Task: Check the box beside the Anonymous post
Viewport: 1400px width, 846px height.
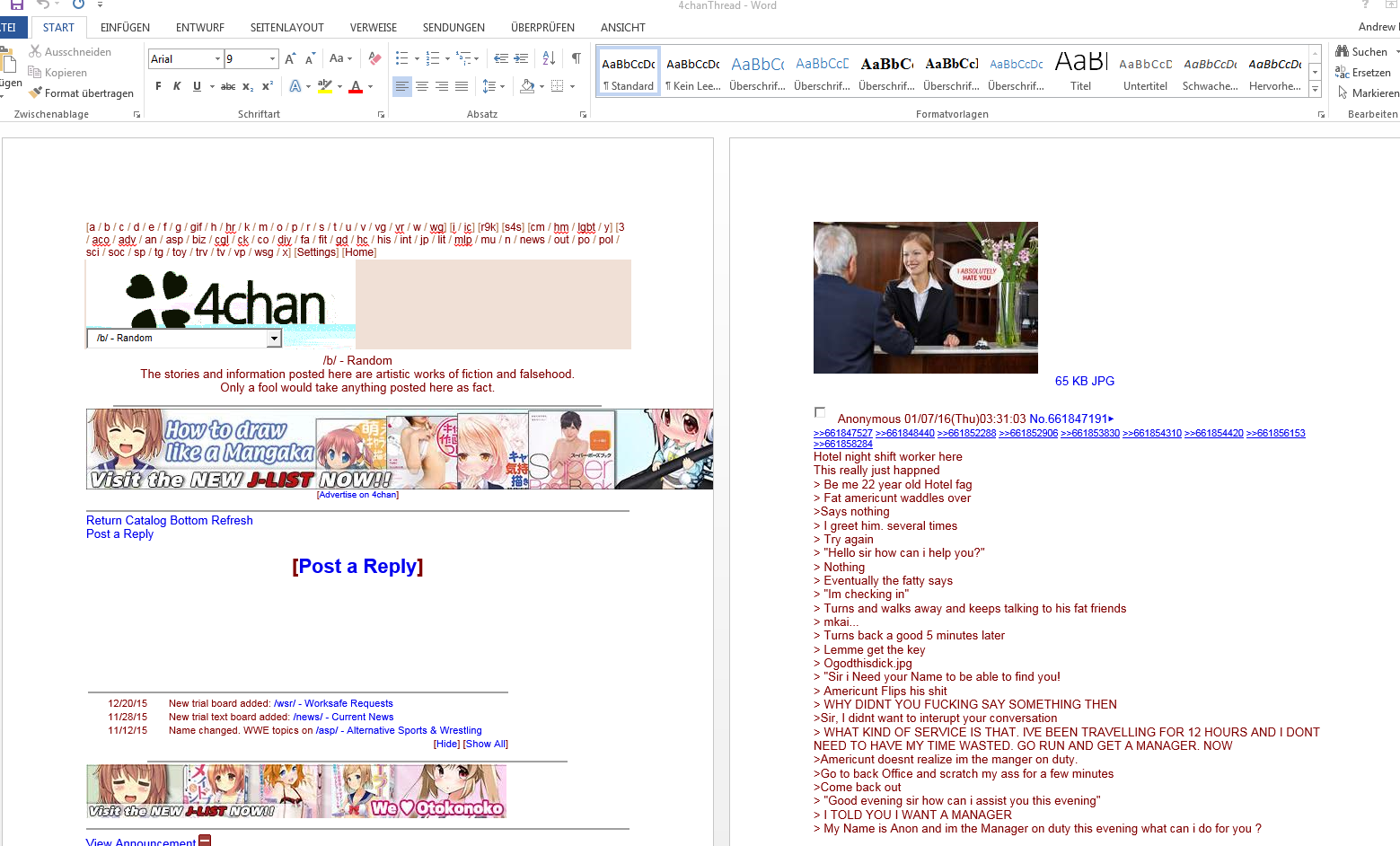Action: (820, 412)
